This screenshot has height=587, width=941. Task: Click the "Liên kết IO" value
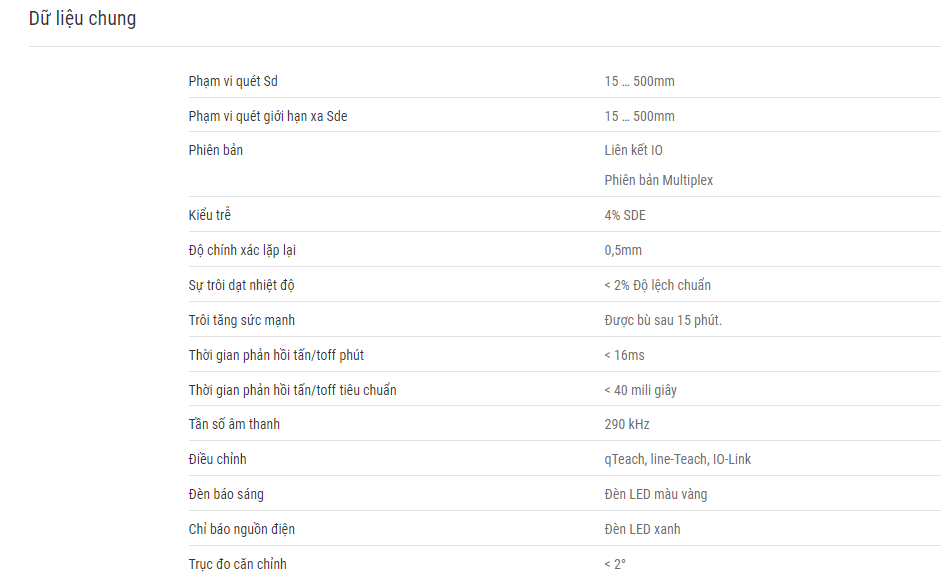click(633, 150)
